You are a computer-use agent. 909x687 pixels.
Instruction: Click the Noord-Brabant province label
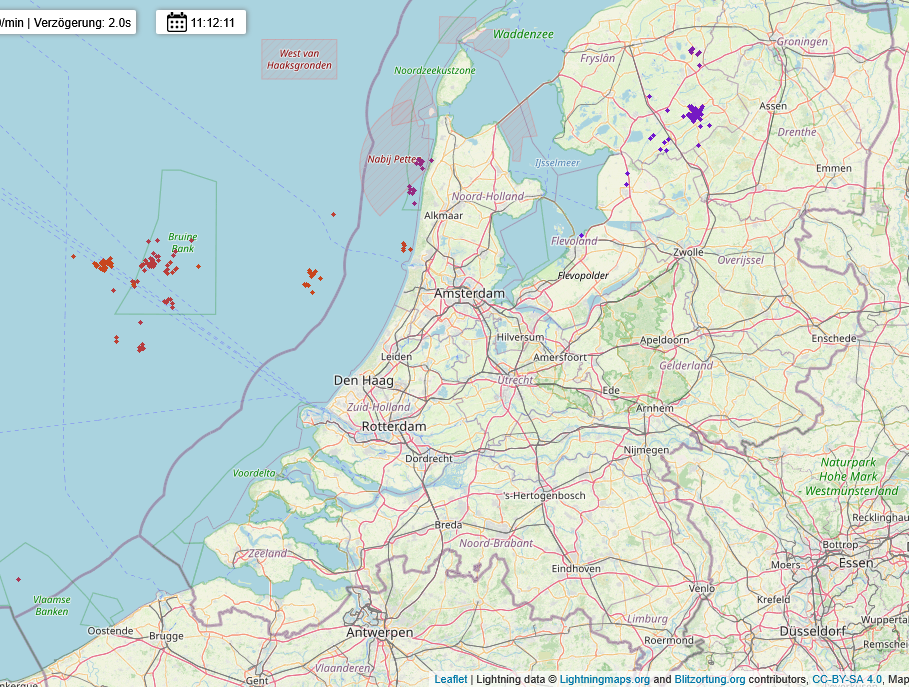(x=496, y=543)
